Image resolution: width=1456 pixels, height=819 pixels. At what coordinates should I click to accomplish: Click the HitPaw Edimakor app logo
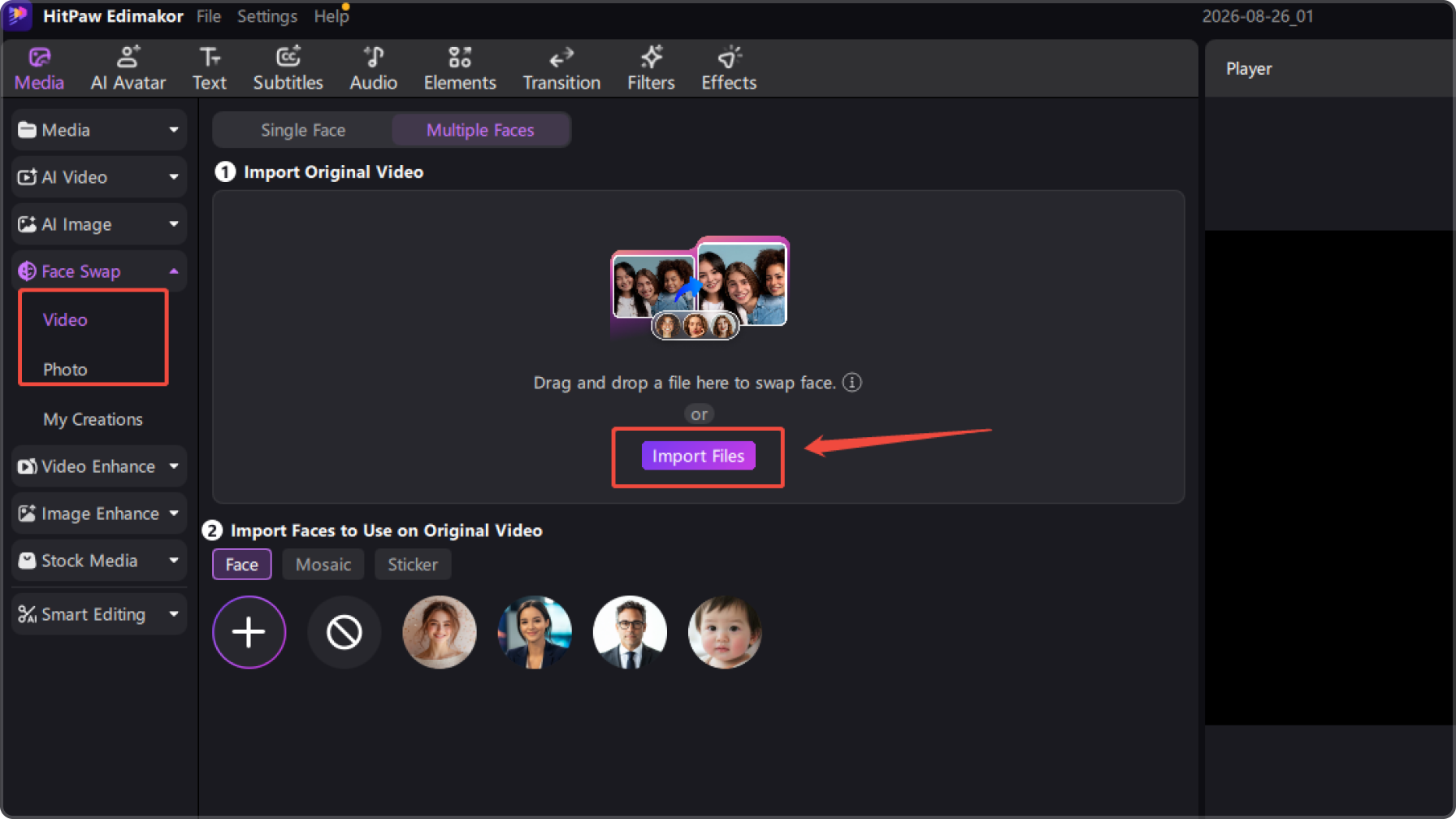coord(18,15)
